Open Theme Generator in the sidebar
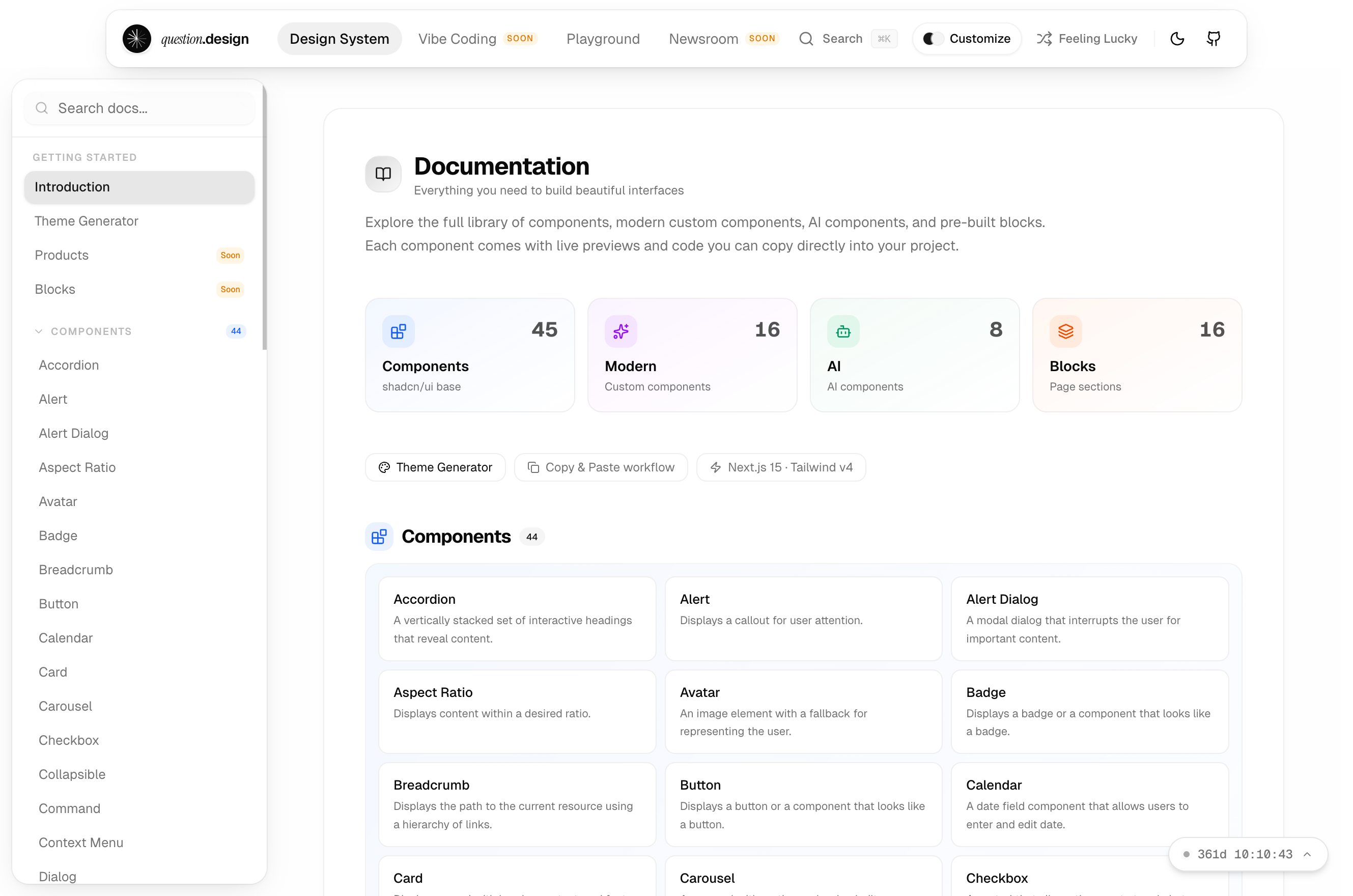The image size is (1353, 896). coord(139,221)
